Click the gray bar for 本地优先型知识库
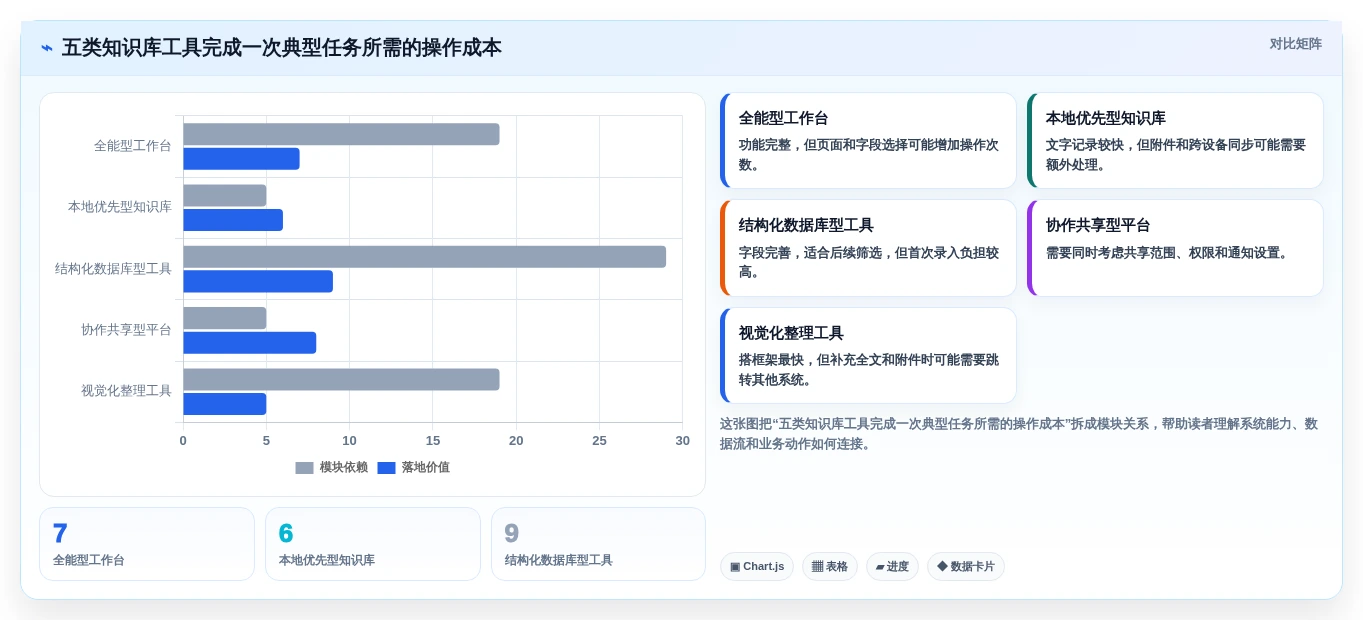 [x=225, y=195]
